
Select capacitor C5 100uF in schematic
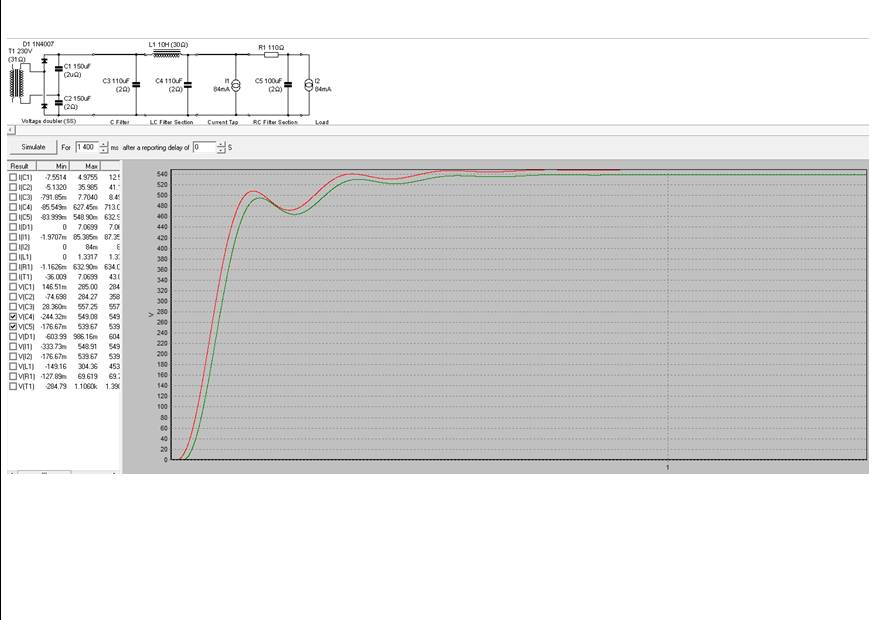click(x=288, y=85)
